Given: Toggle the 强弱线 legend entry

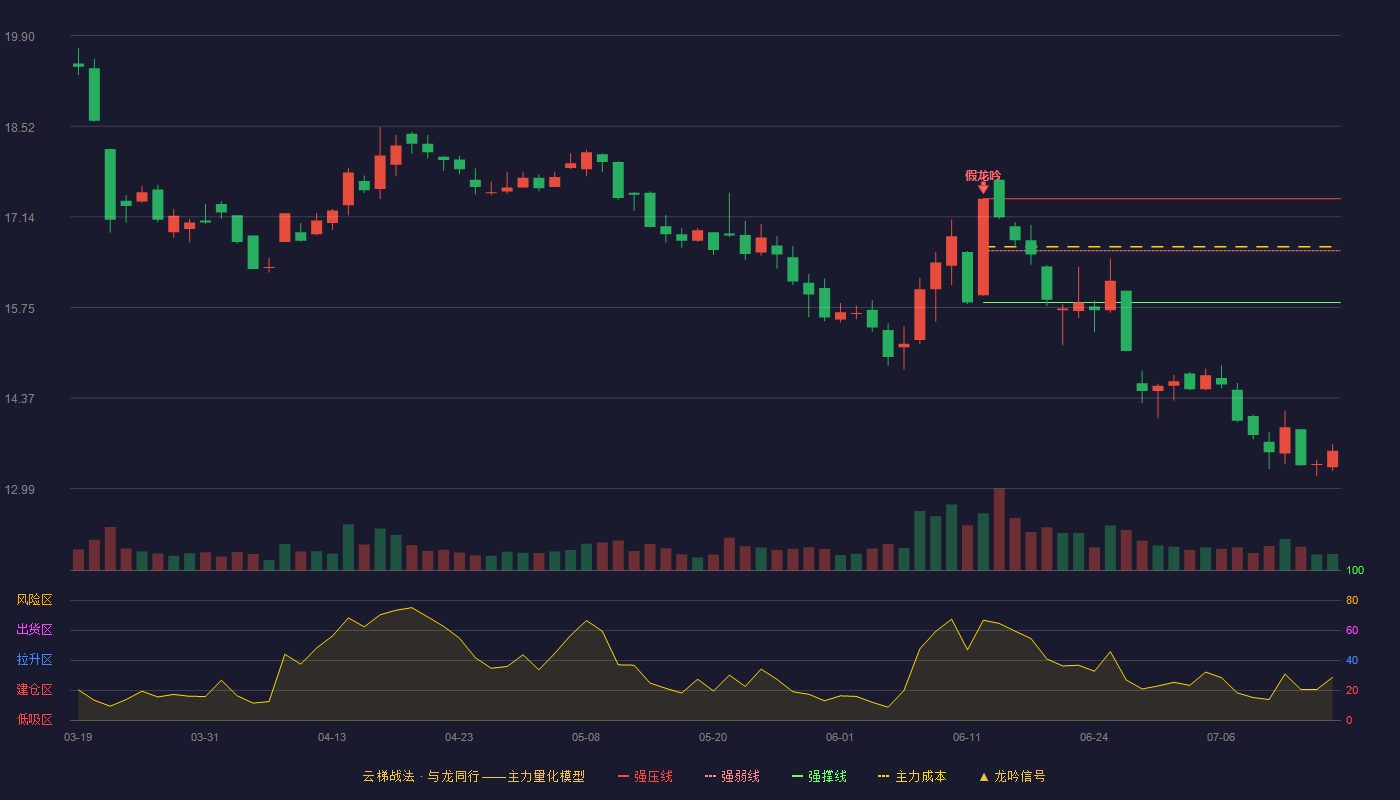Looking at the screenshot, I should click(x=732, y=776).
